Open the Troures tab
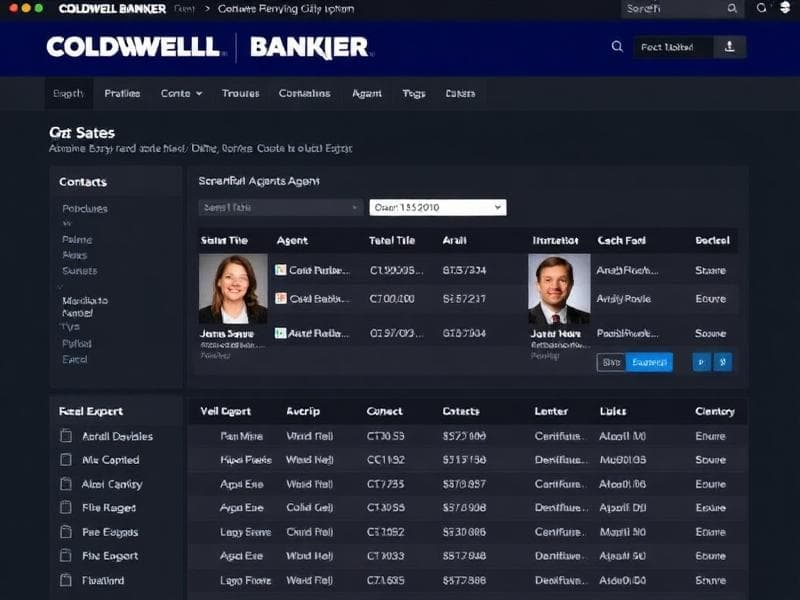Screen dimensions: 800x600 [x=240, y=93]
